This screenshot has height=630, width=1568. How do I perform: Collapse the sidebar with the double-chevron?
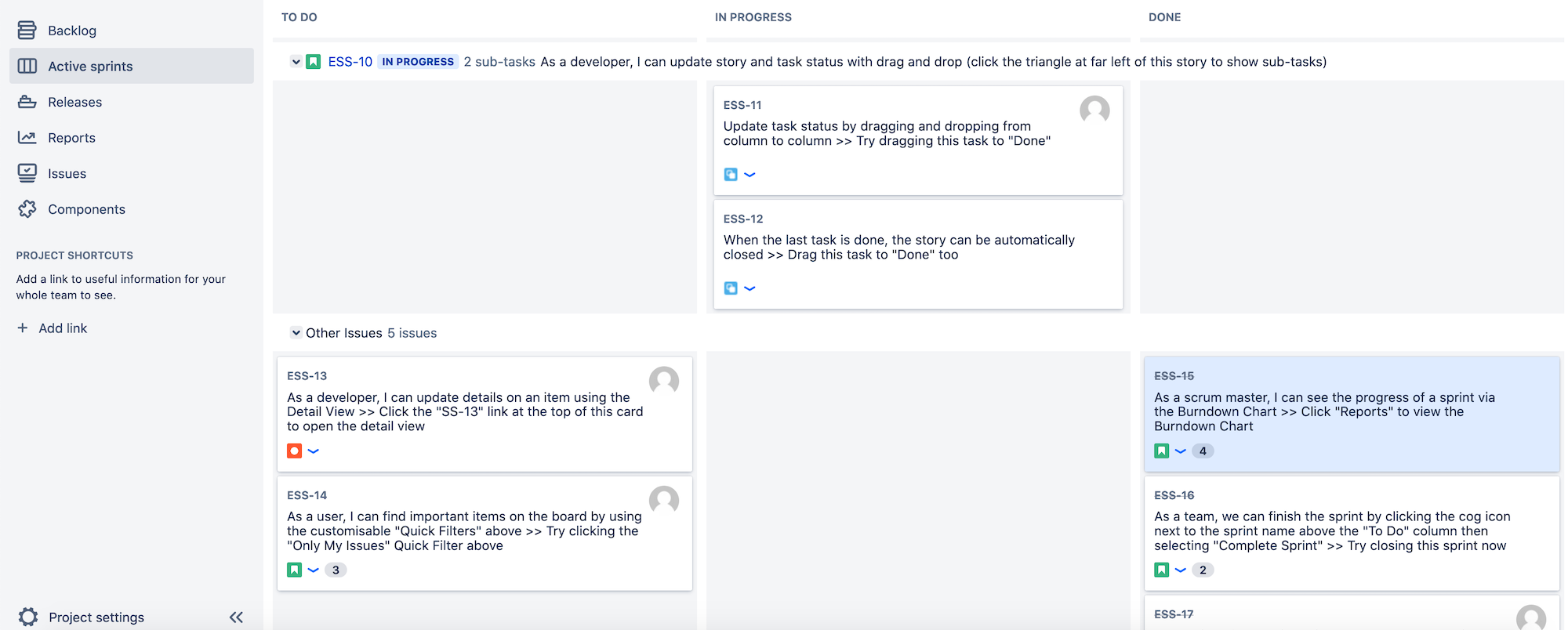pos(236,617)
